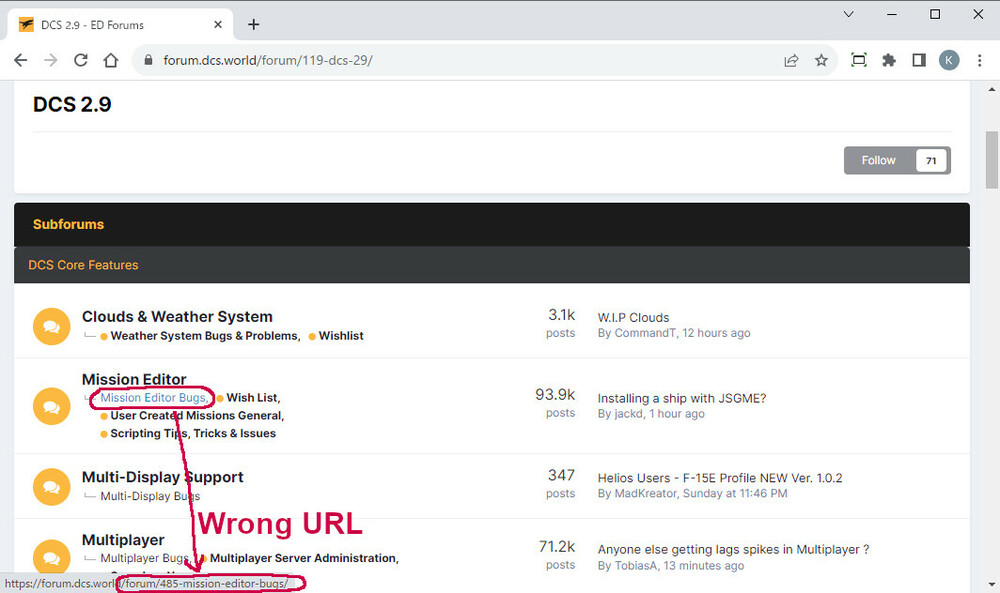This screenshot has width=1000, height=593.
Task: Open Mission Editor Bugs subforum link
Action: pos(154,398)
